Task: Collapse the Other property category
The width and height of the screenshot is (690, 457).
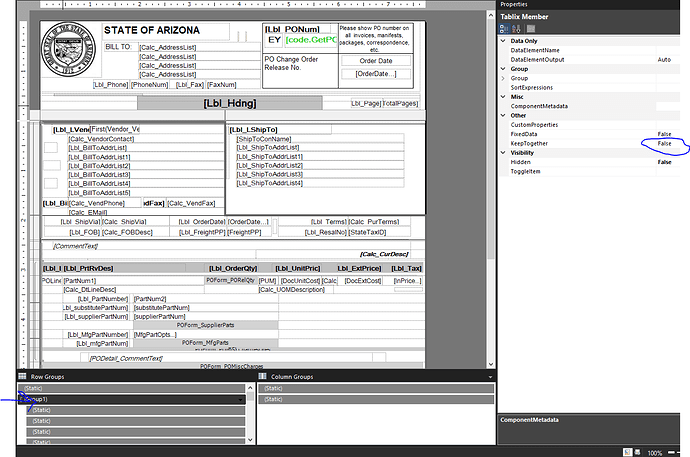Action: click(x=504, y=115)
